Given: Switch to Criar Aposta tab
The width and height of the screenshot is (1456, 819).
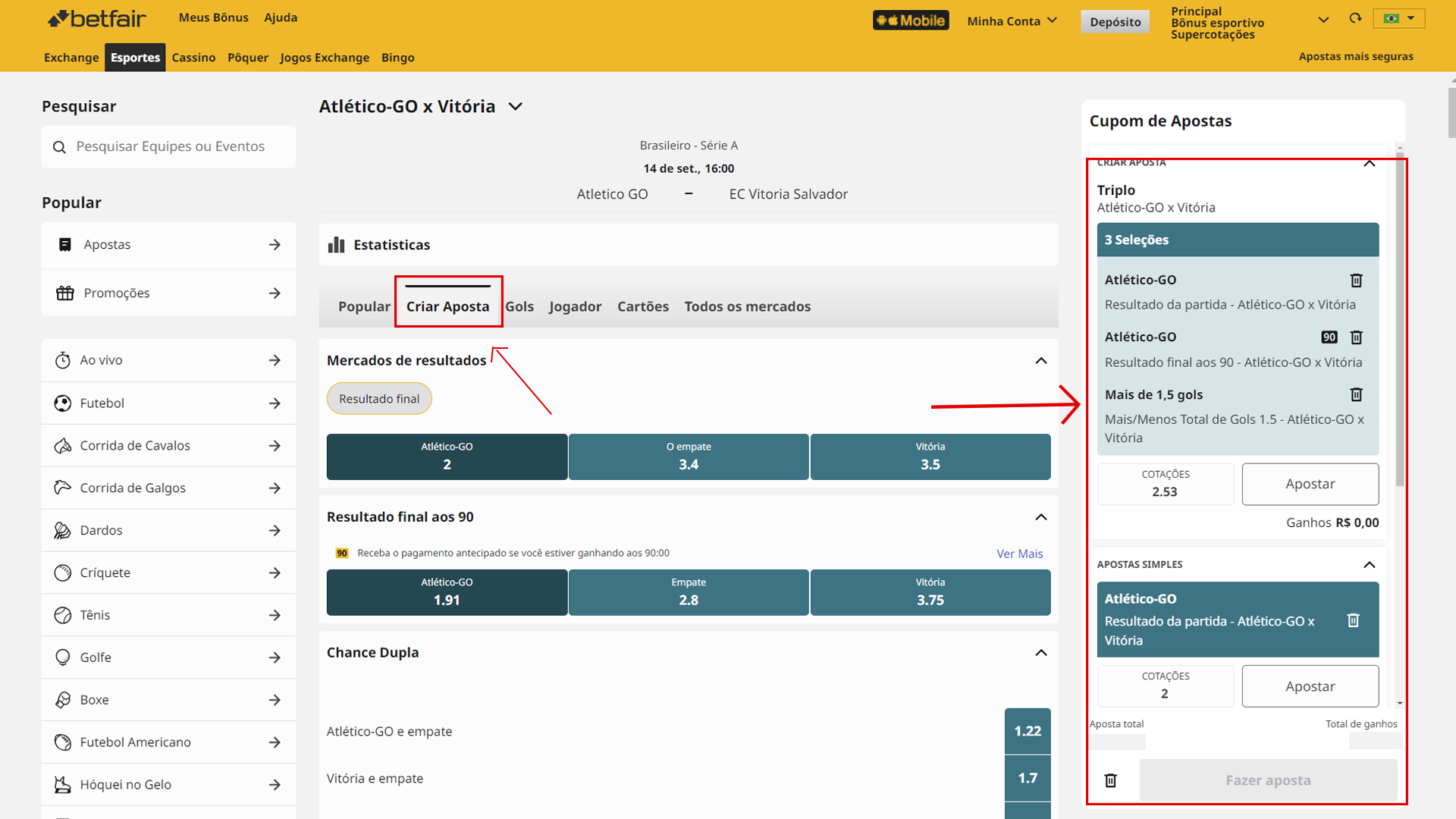Looking at the screenshot, I should click(447, 306).
